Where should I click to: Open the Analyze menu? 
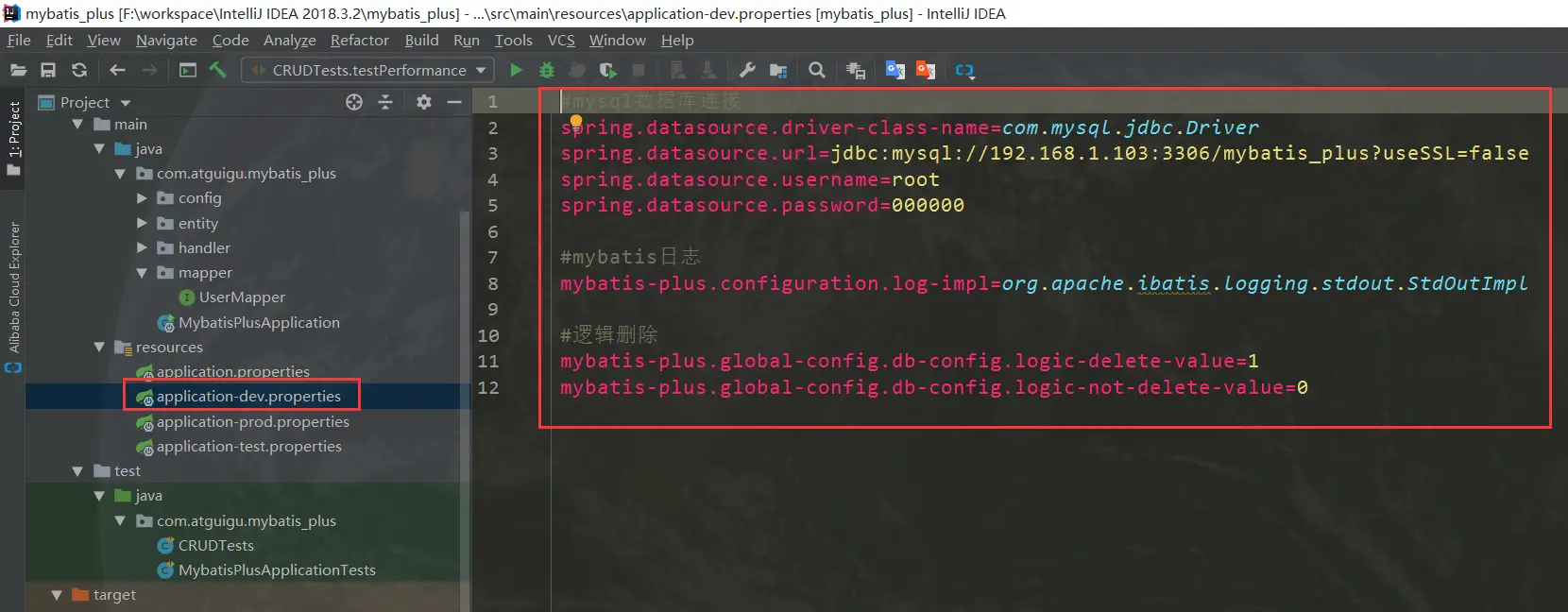pyautogui.click(x=290, y=40)
